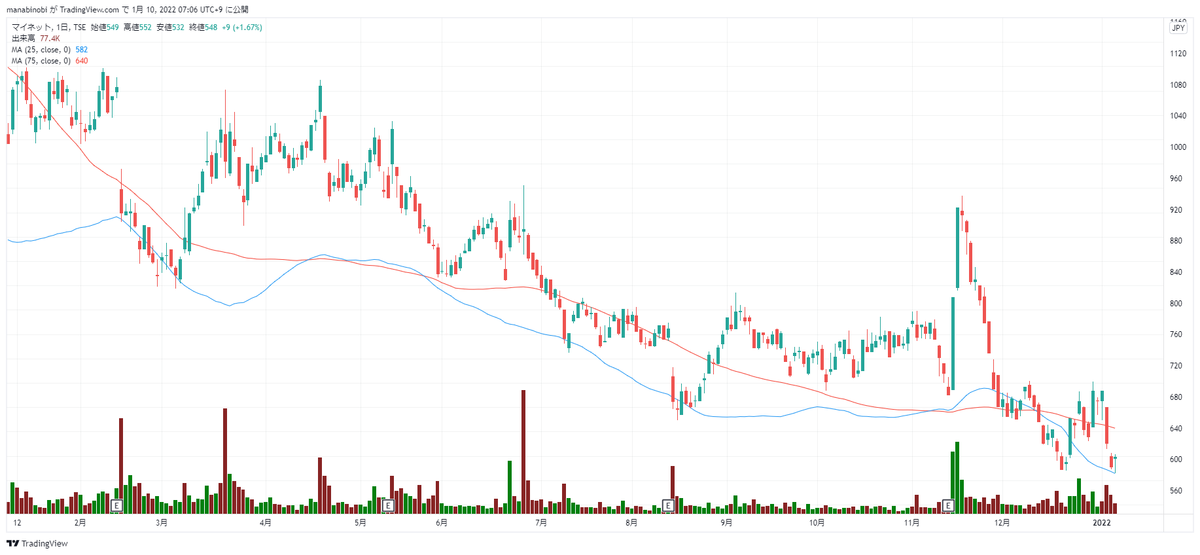Select the MA (25, close, 0) indicator legend
This screenshot has height=555, width=1200.
pos(40,50)
